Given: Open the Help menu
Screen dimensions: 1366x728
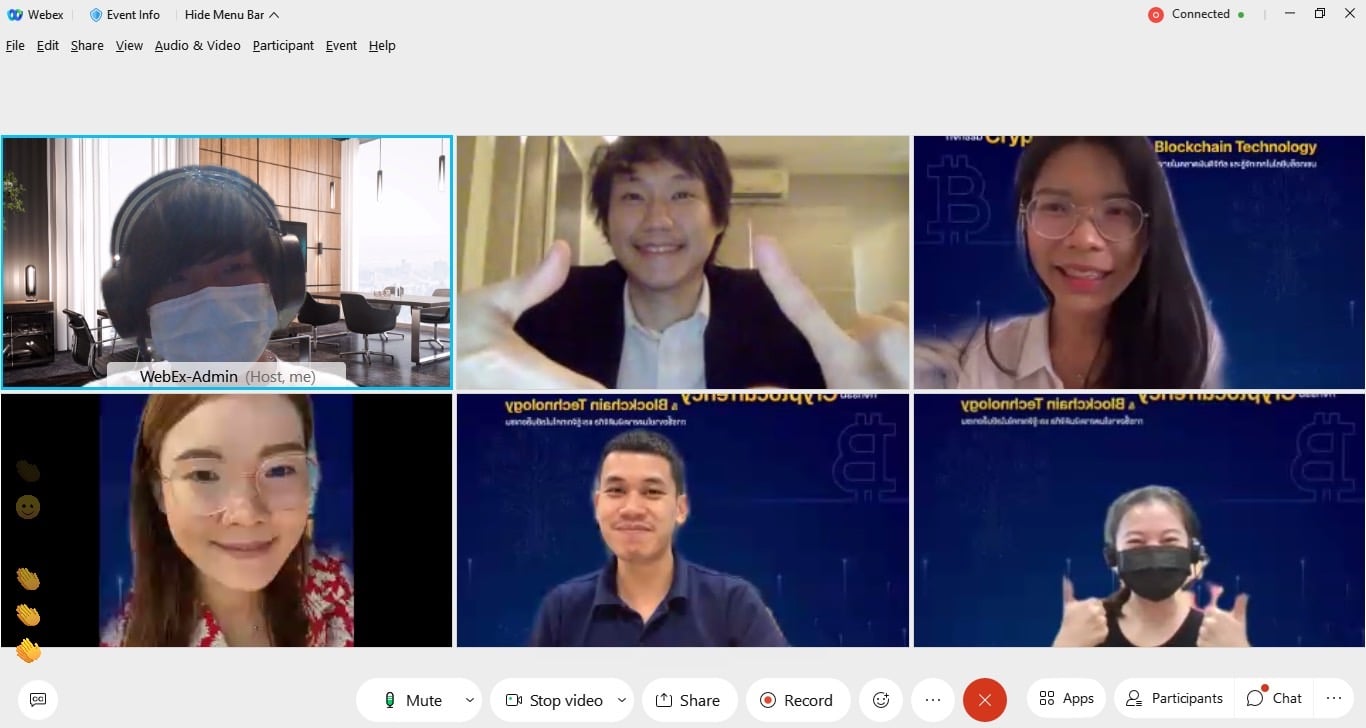Looking at the screenshot, I should point(382,45).
